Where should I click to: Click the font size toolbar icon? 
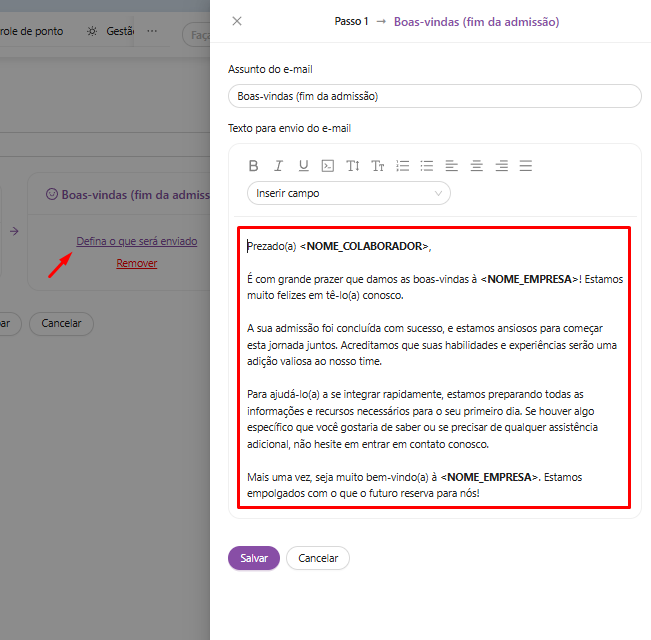[x=378, y=166]
